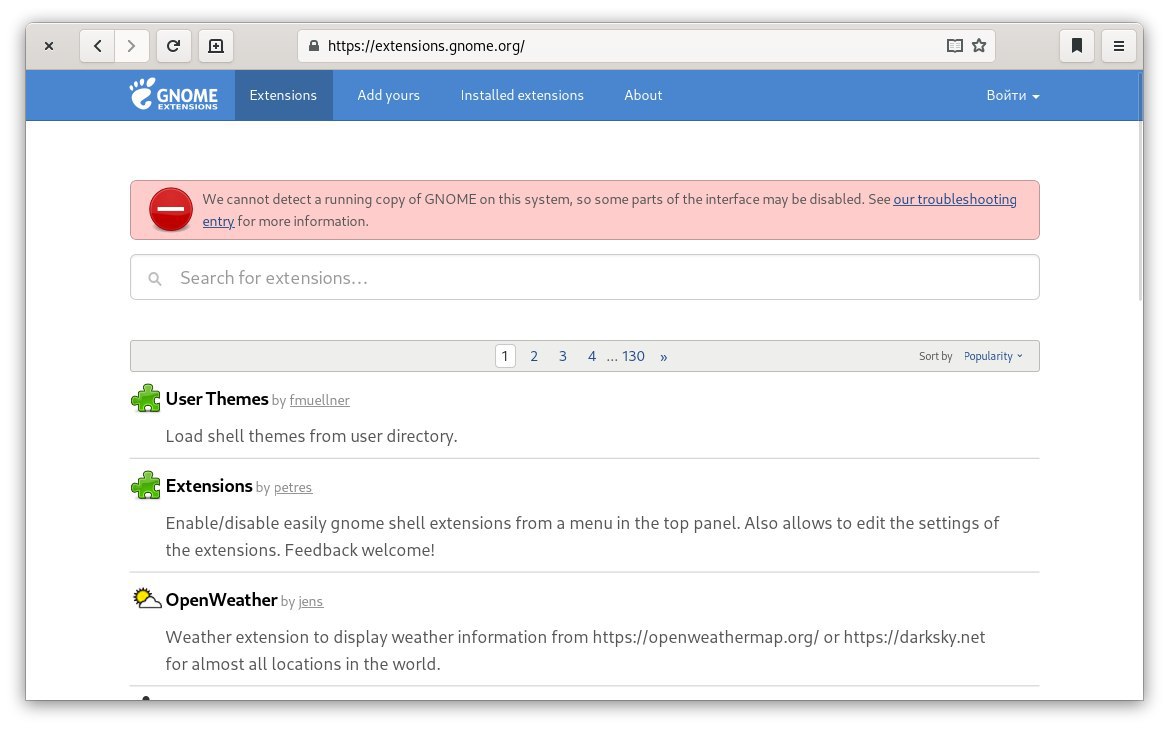Go to results page 2
This screenshot has width=1169, height=729.
click(x=534, y=356)
